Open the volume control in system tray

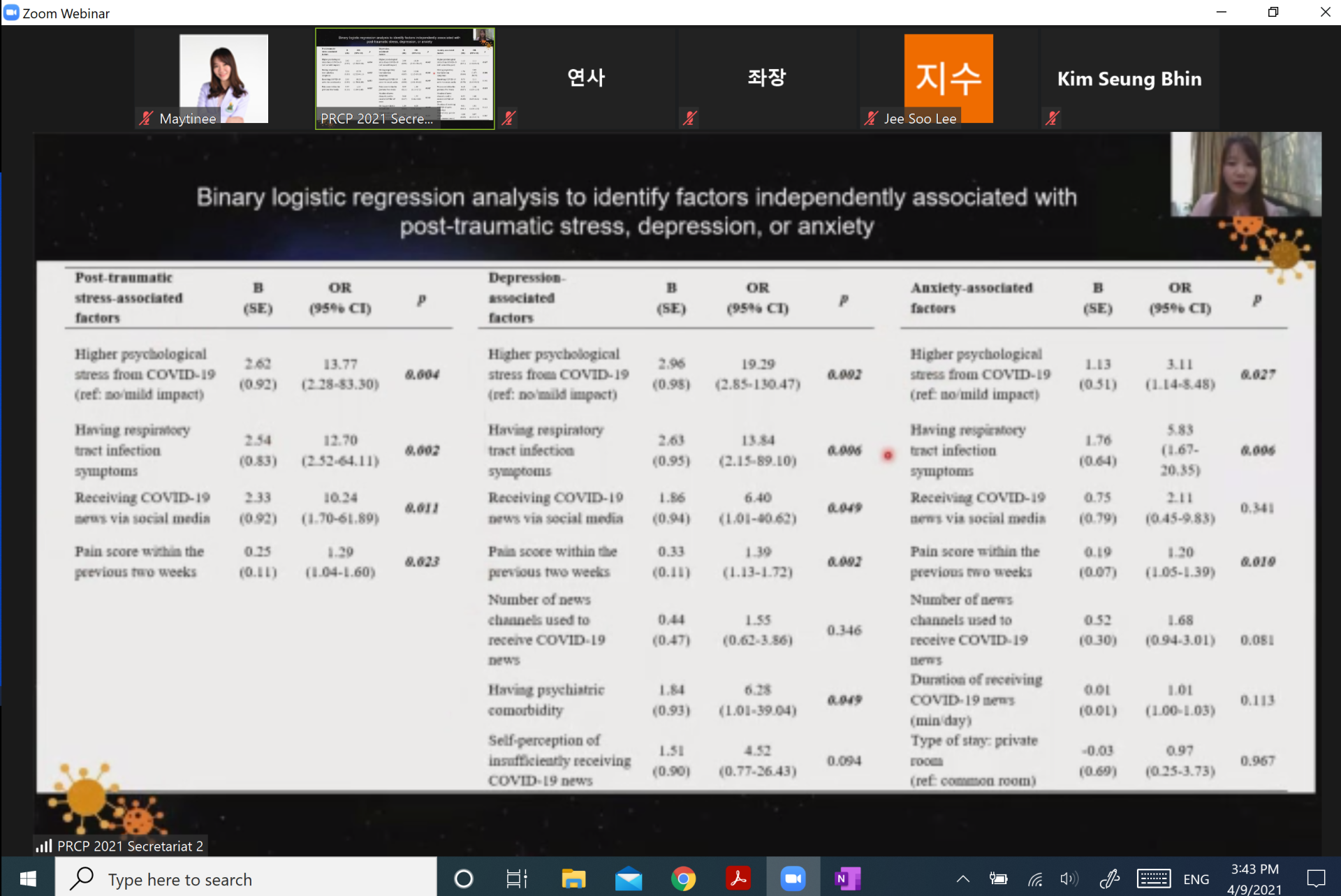pyautogui.click(x=1068, y=879)
